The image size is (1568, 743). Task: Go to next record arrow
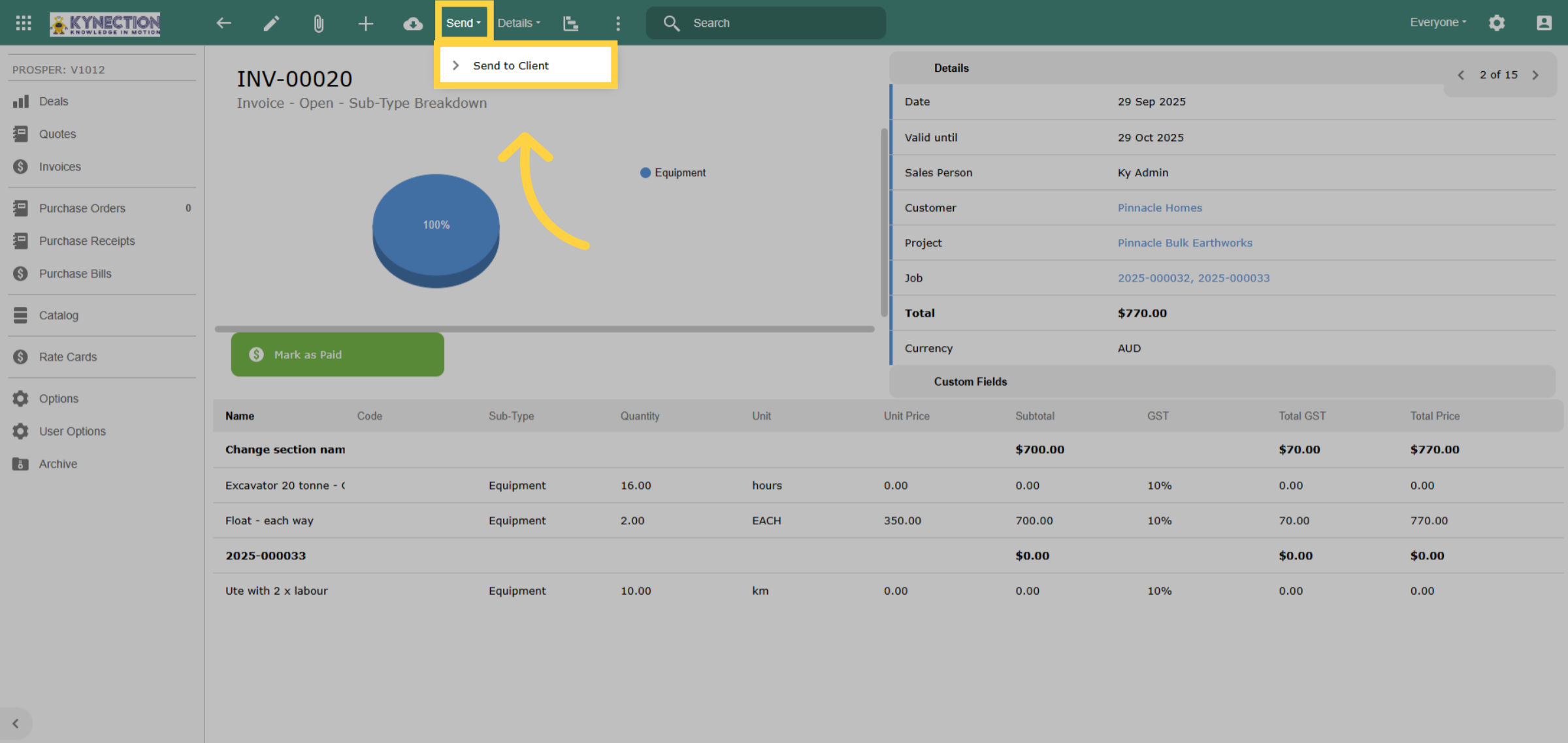pyautogui.click(x=1535, y=75)
